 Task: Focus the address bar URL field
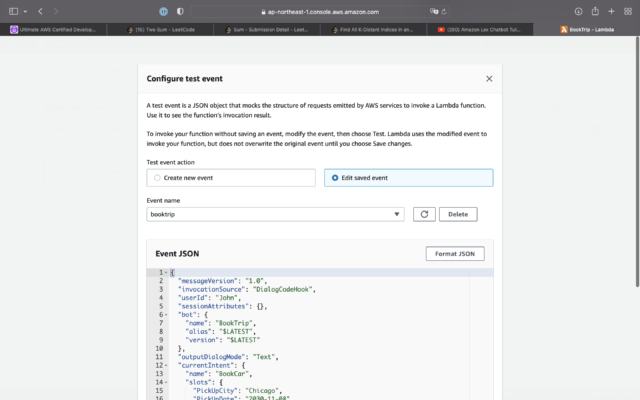[320, 11]
